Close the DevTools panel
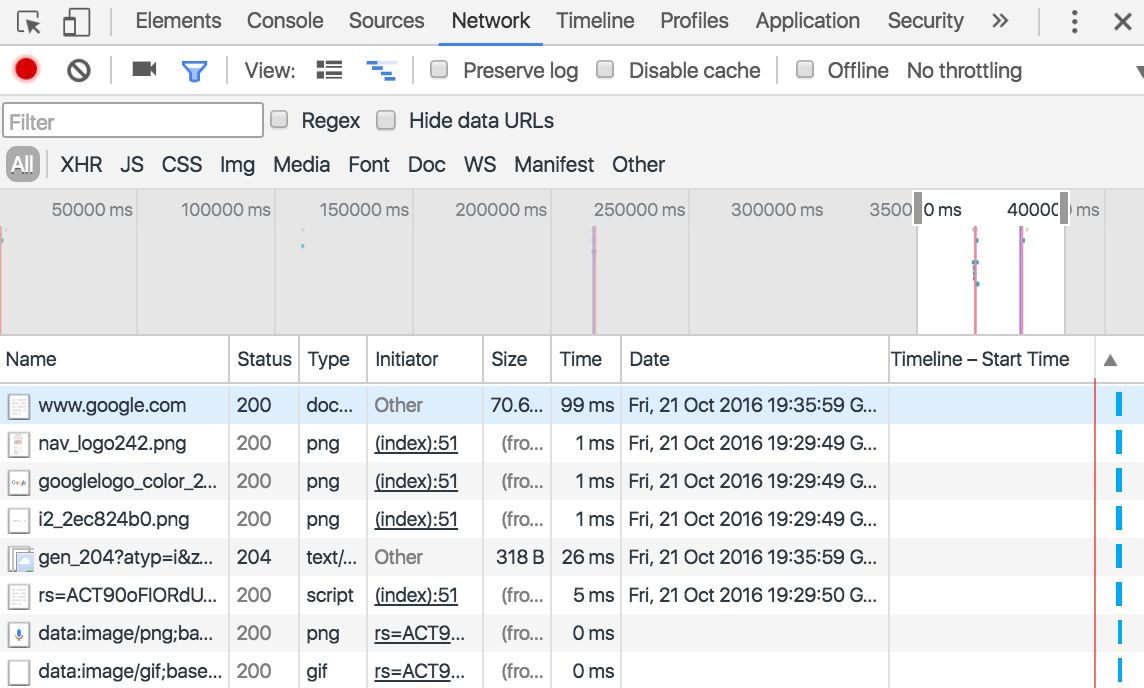Screen dimensions: 1144x688 (1123, 22)
